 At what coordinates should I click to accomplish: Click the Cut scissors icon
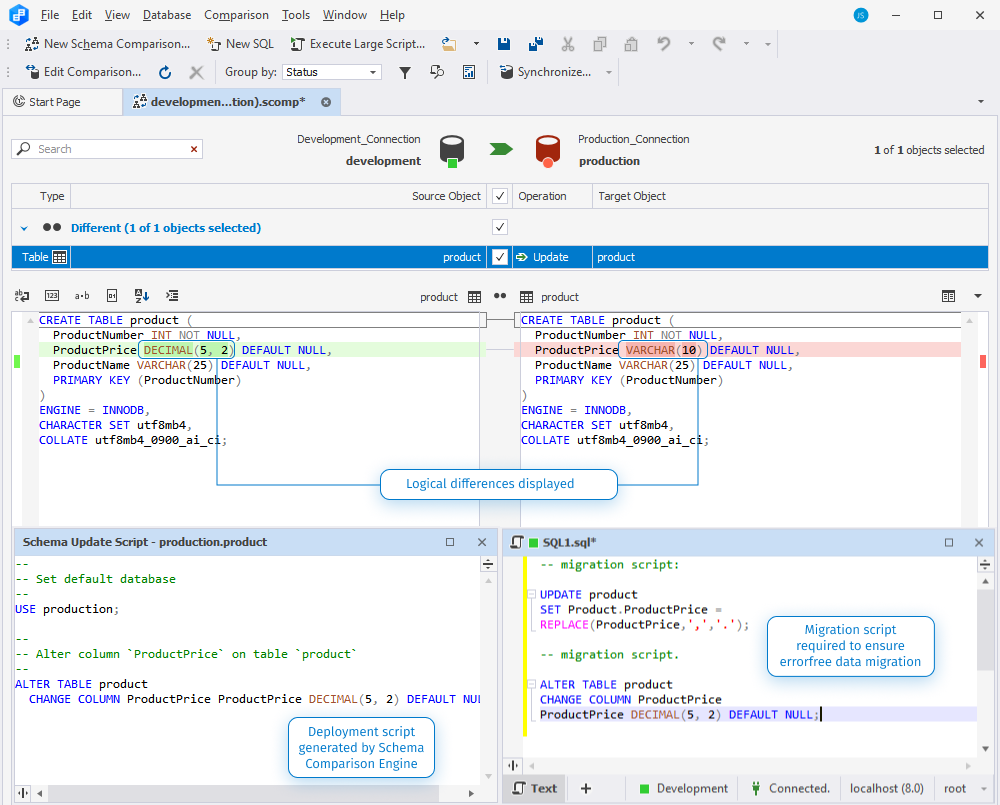[568, 43]
